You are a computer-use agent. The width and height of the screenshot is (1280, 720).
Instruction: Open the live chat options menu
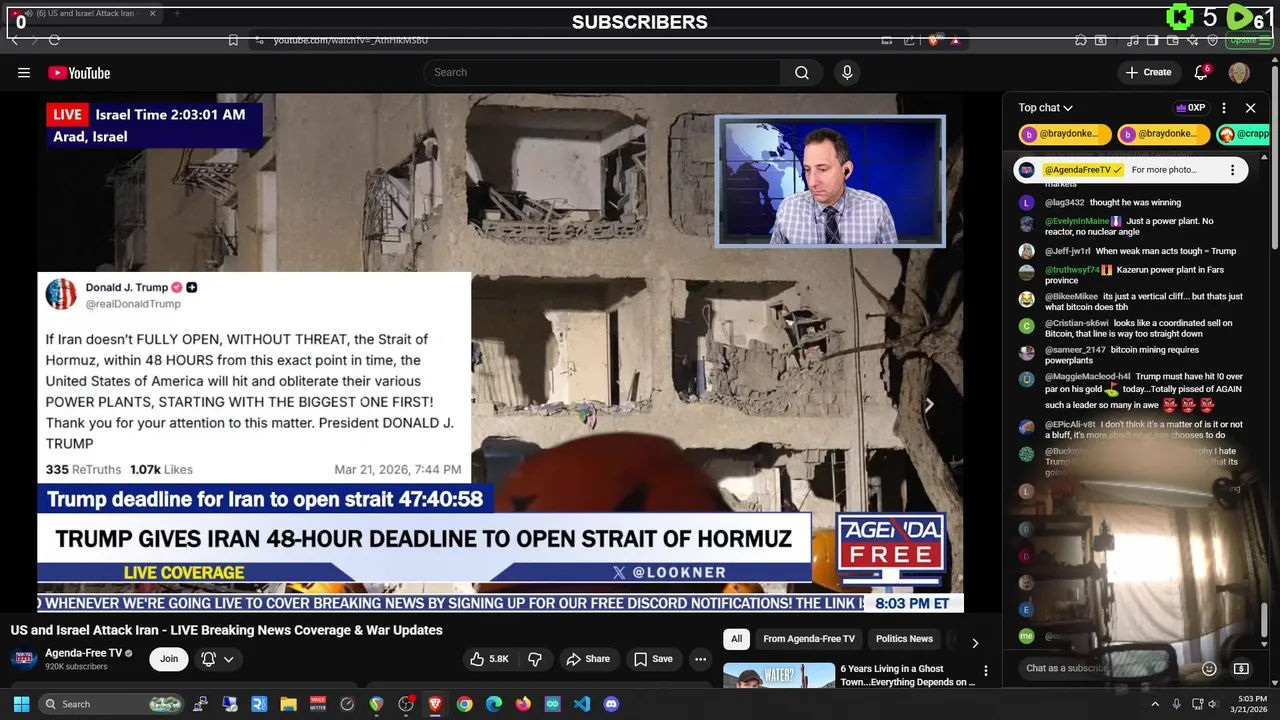coord(1224,108)
